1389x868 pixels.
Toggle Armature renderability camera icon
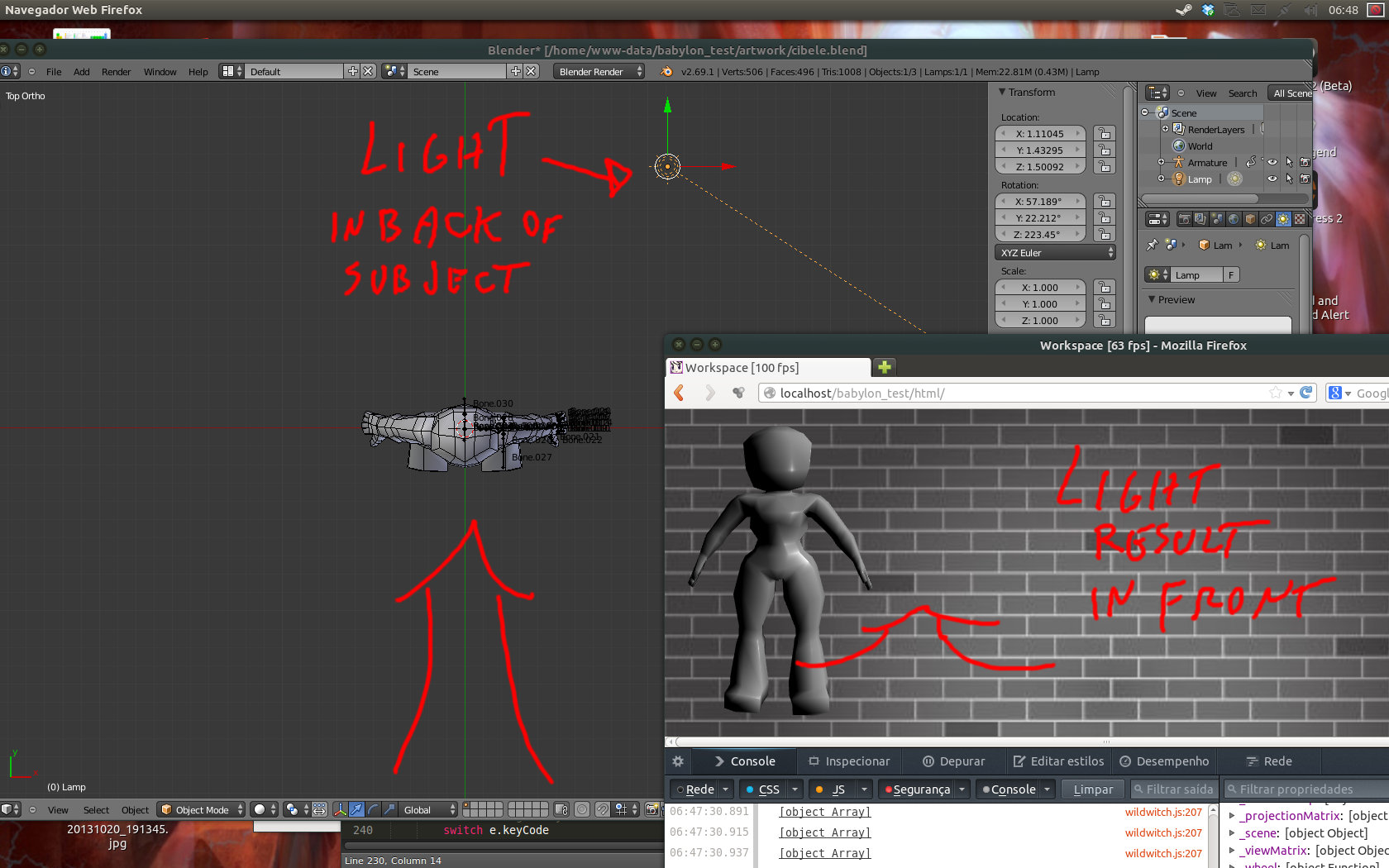point(1305,162)
